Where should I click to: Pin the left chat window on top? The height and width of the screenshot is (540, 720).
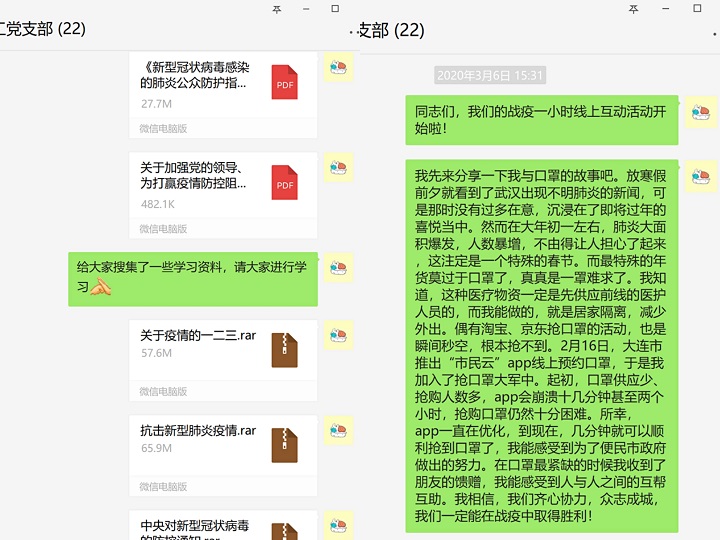[276, 8]
